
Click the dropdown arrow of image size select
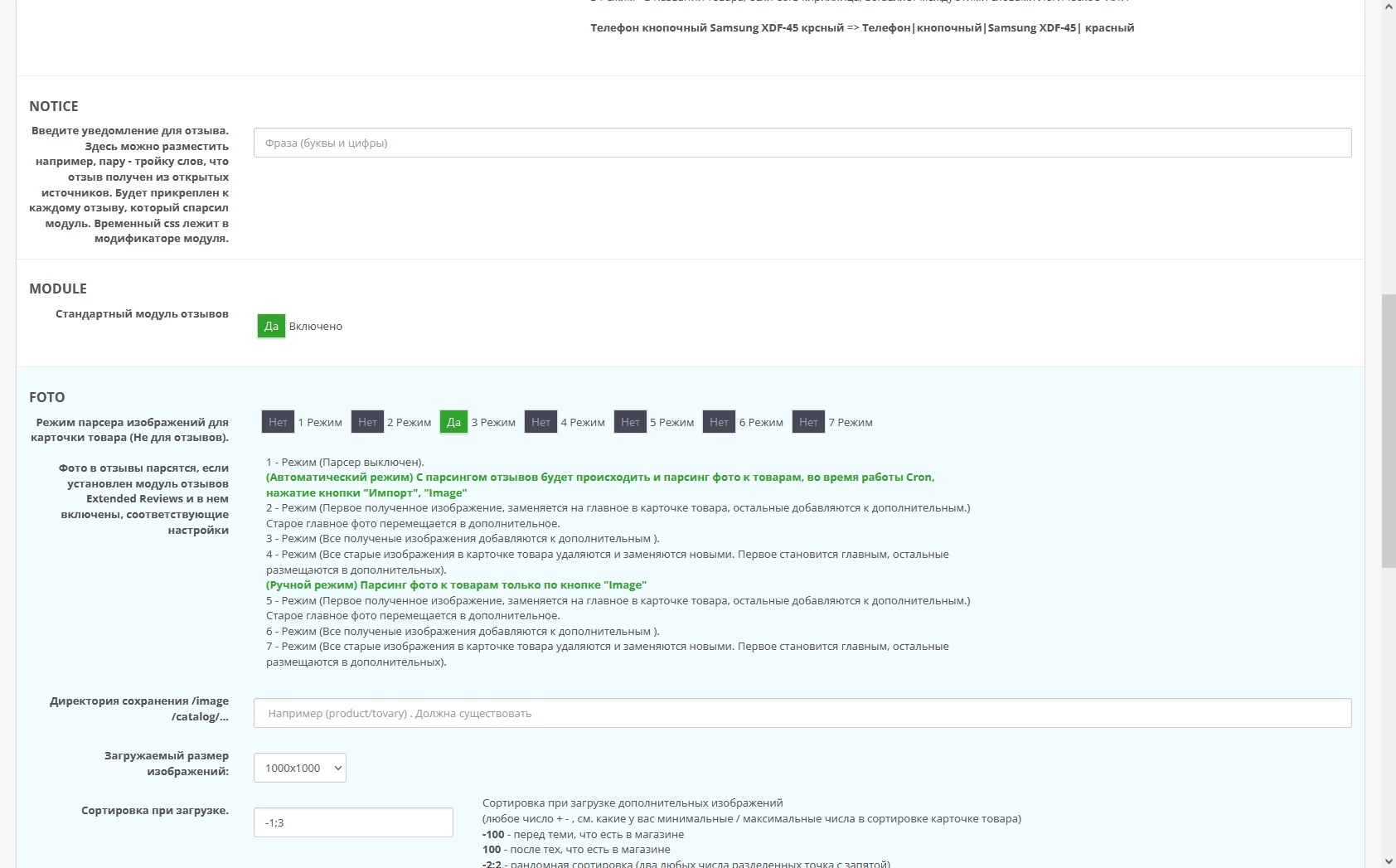pyautogui.click(x=337, y=768)
